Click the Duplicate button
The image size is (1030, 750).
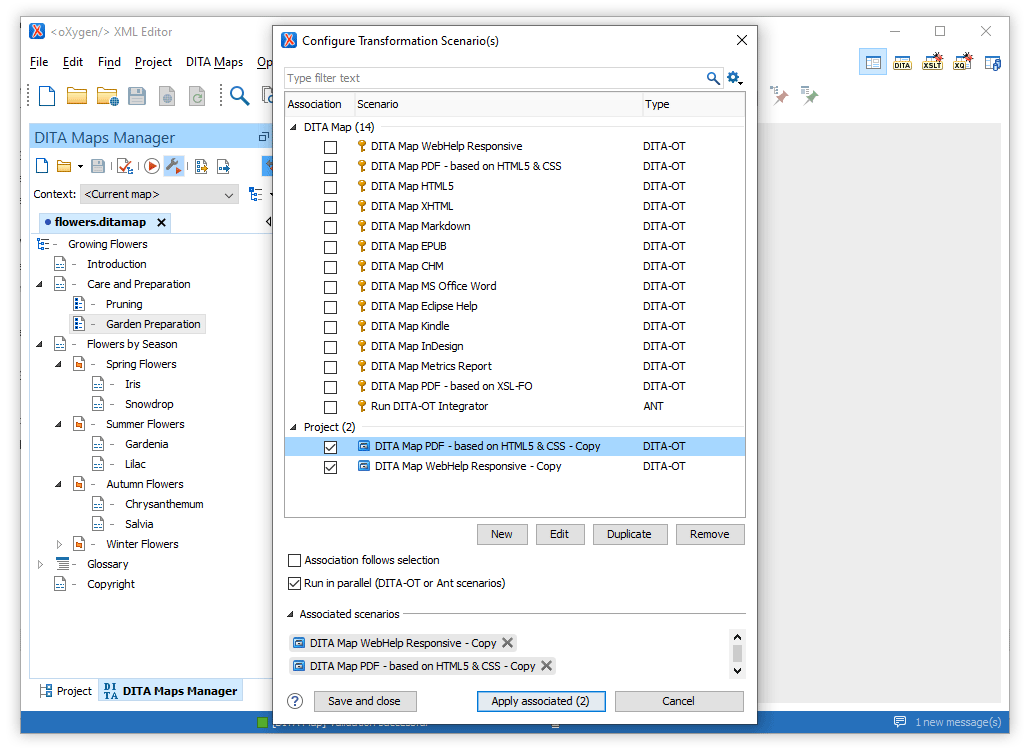coord(629,535)
